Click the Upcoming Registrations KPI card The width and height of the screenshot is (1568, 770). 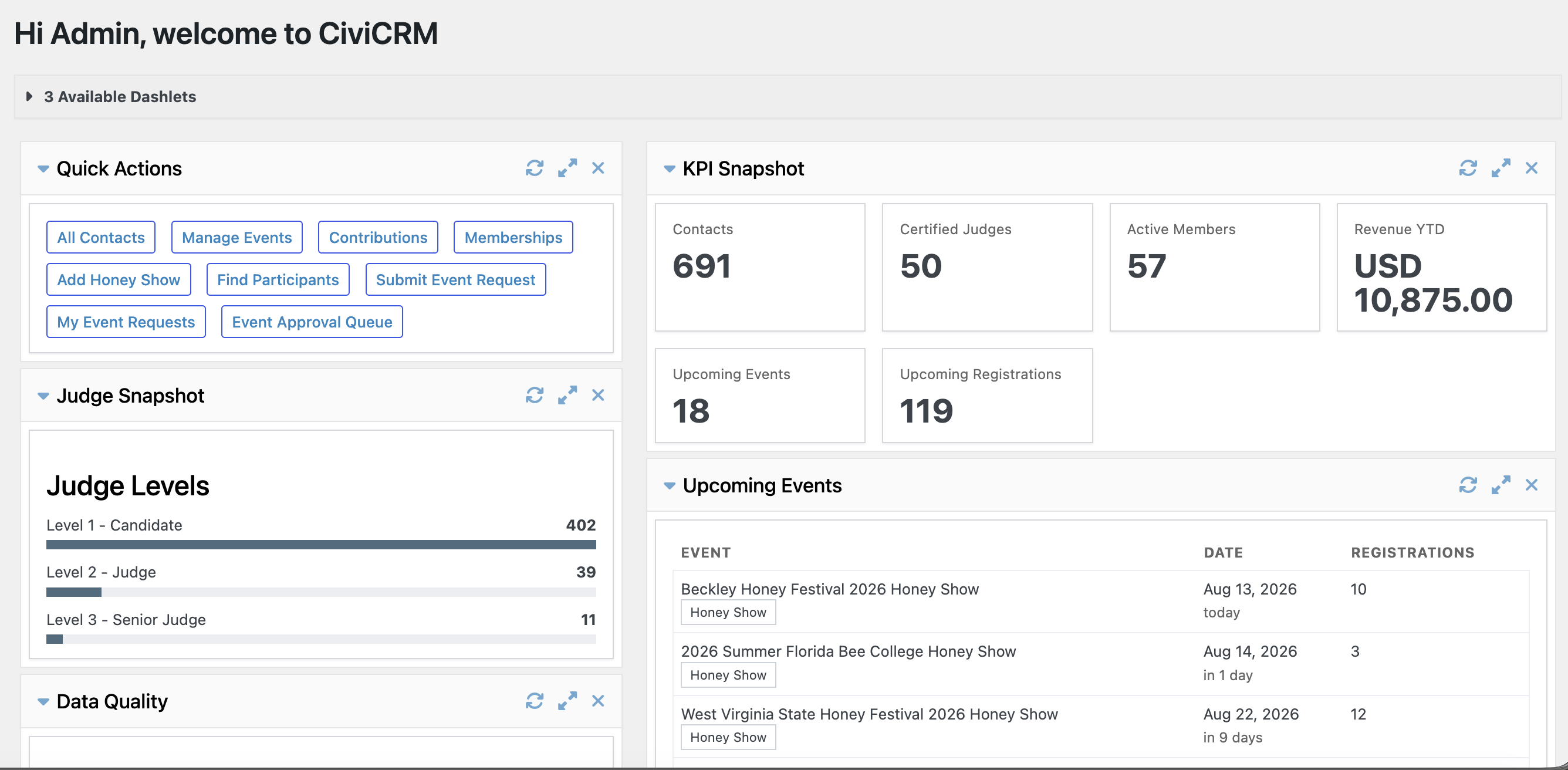point(987,396)
